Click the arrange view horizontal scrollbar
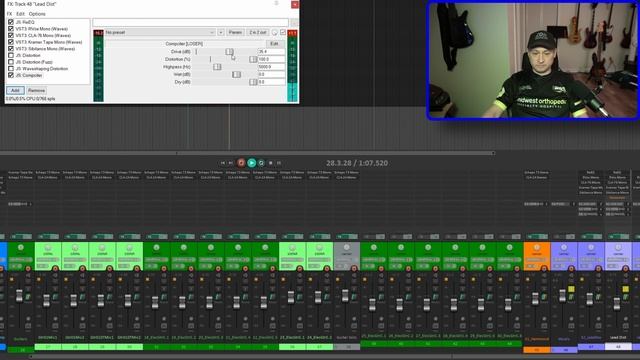This screenshot has width=640, height=360. point(335,153)
